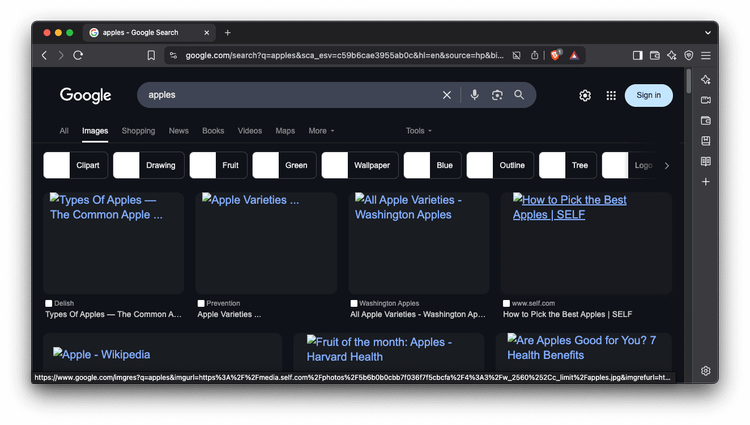Open Leo AI star icon in the sidebar
Viewport: 750px width, 425px height.
tap(706, 80)
